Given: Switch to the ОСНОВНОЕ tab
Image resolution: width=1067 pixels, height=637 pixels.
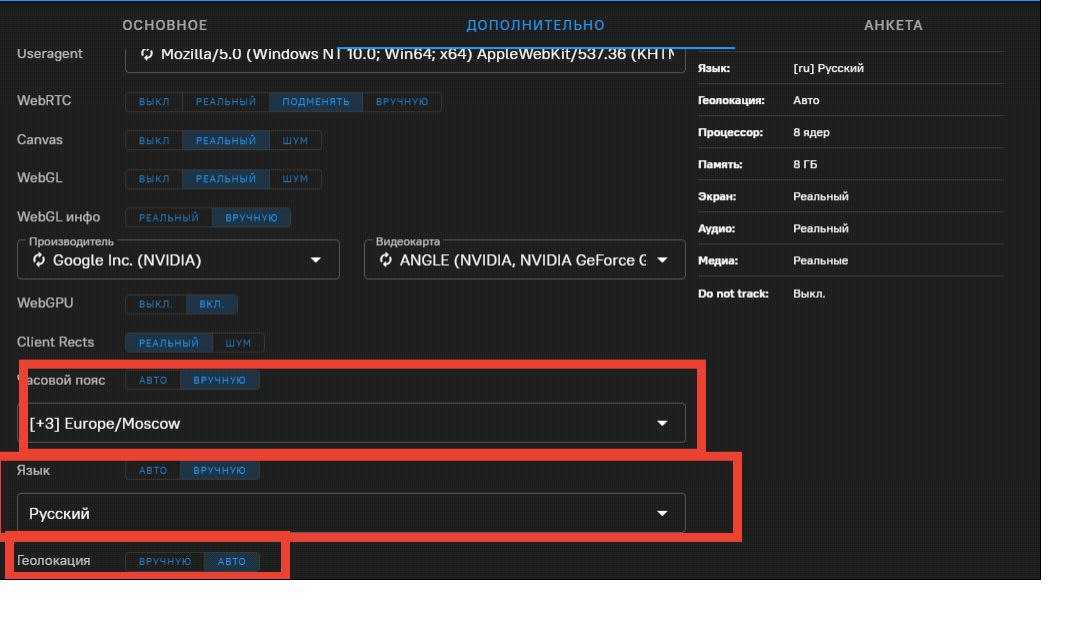Looking at the screenshot, I should pos(165,25).
